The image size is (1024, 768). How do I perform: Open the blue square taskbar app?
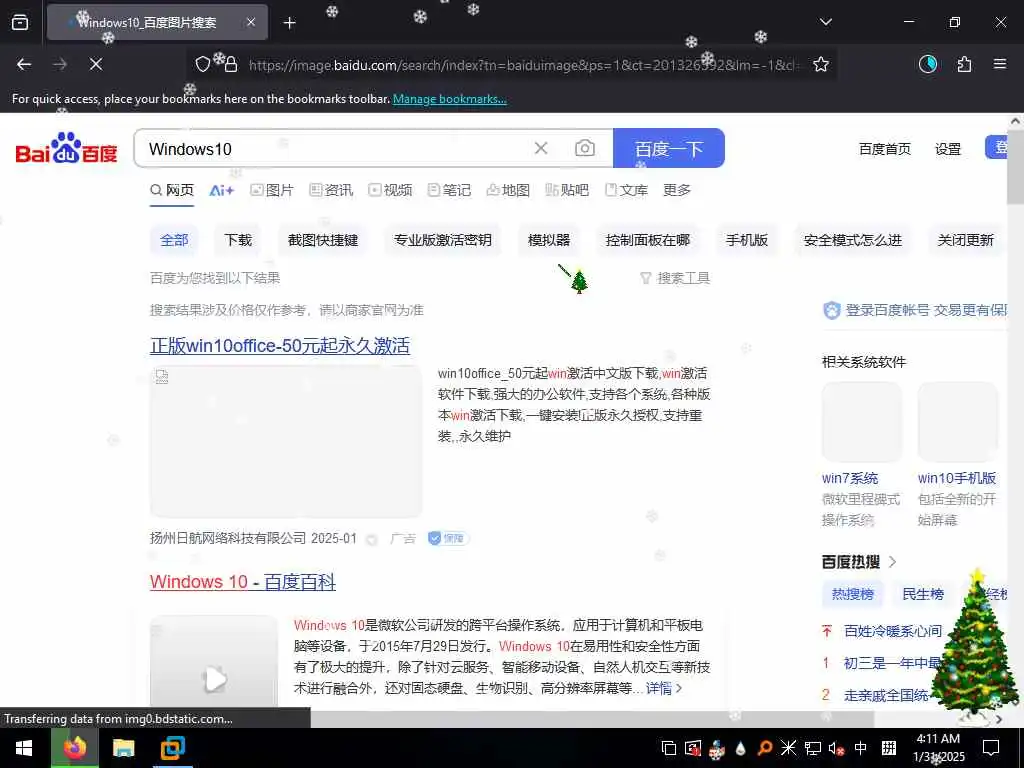tap(172, 748)
